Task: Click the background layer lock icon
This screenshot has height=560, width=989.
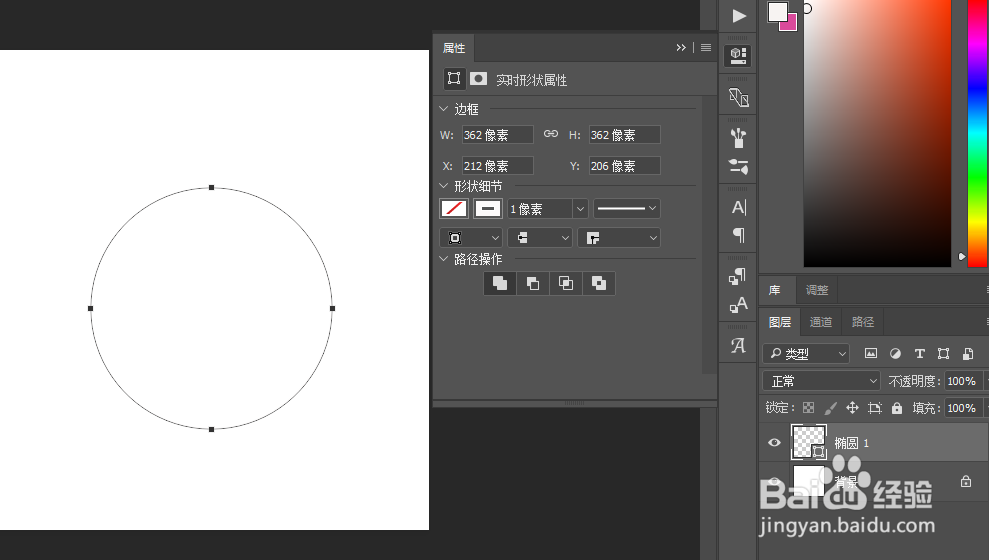Action: coord(966,482)
